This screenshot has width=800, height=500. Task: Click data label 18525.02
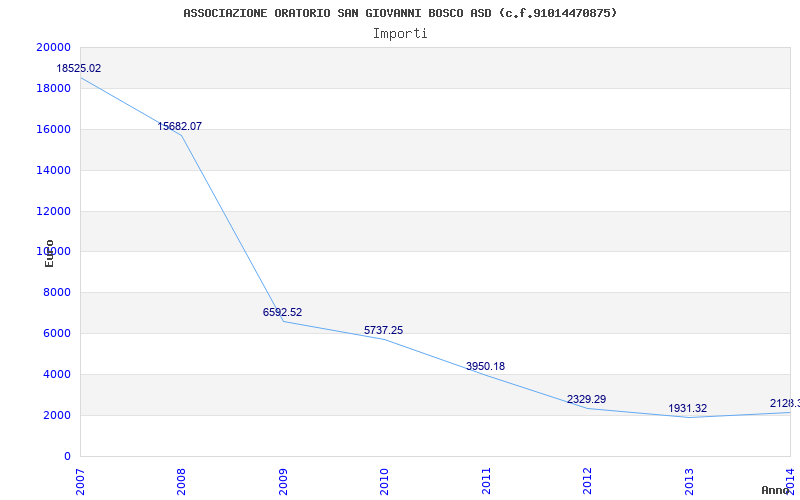(x=79, y=68)
